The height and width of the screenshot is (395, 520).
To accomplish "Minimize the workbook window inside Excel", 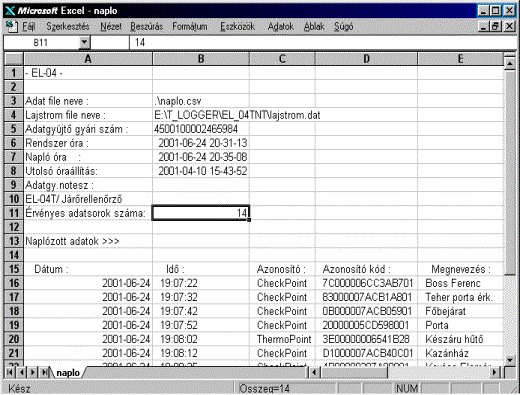I will (x=484, y=26).
